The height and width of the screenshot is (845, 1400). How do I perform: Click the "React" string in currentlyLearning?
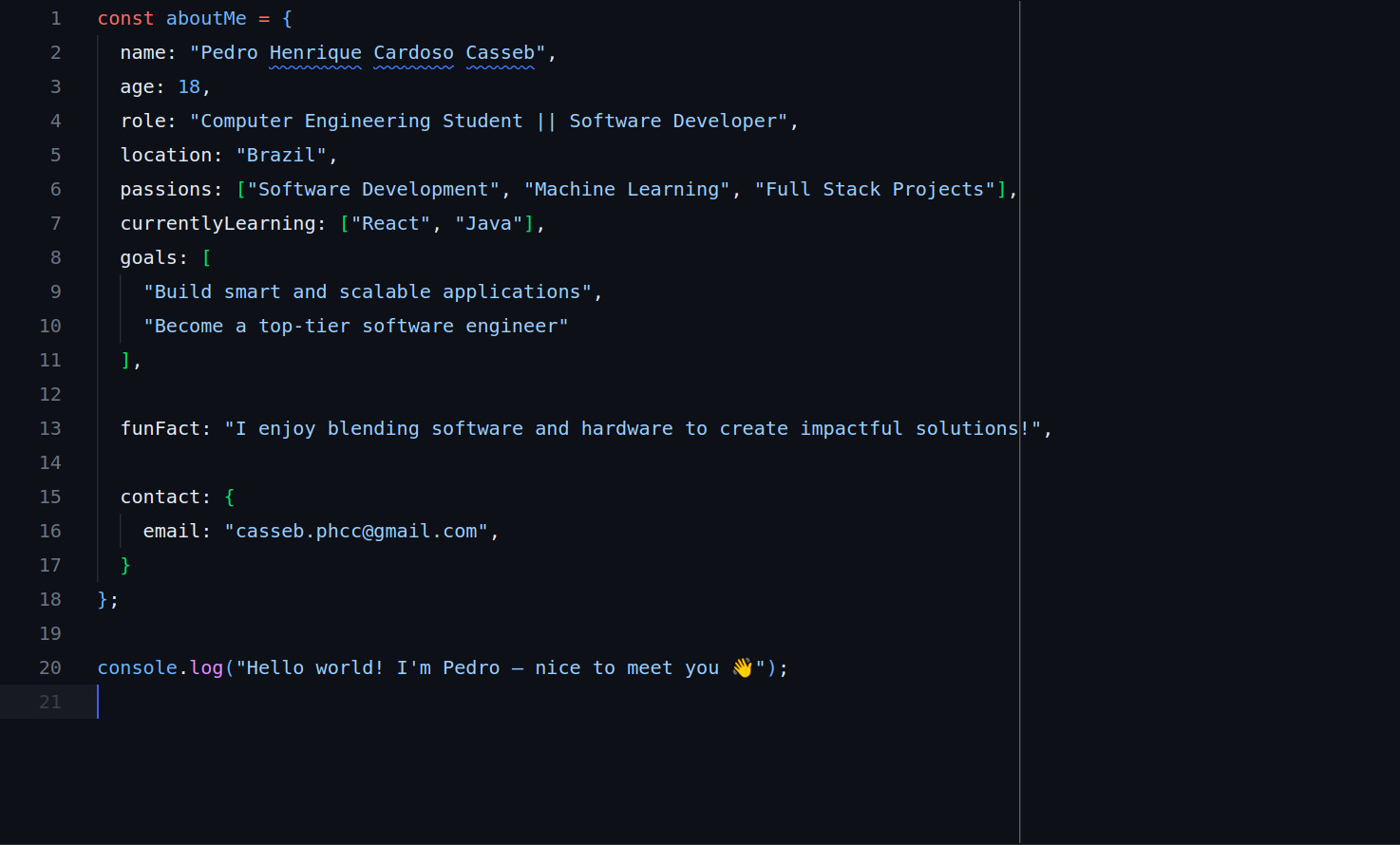click(x=390, y=223)
